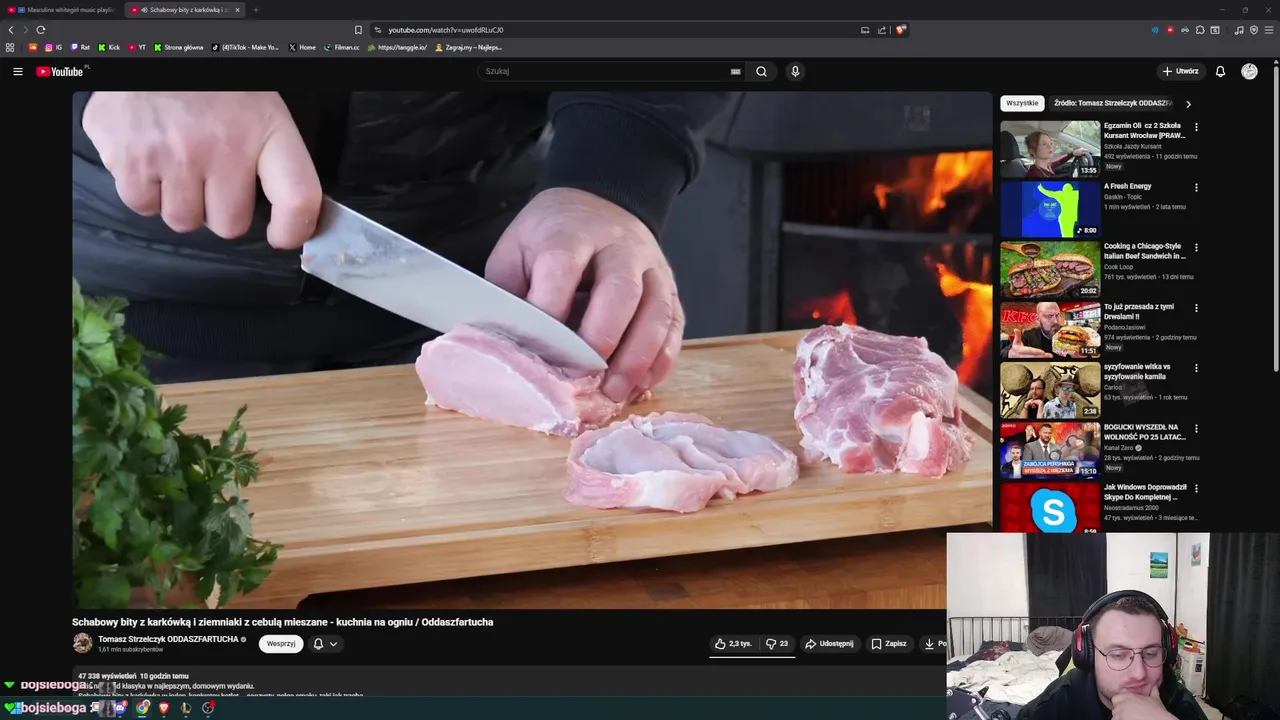
Task: Open the music note playlist icon
Action: coord(1239,30)
